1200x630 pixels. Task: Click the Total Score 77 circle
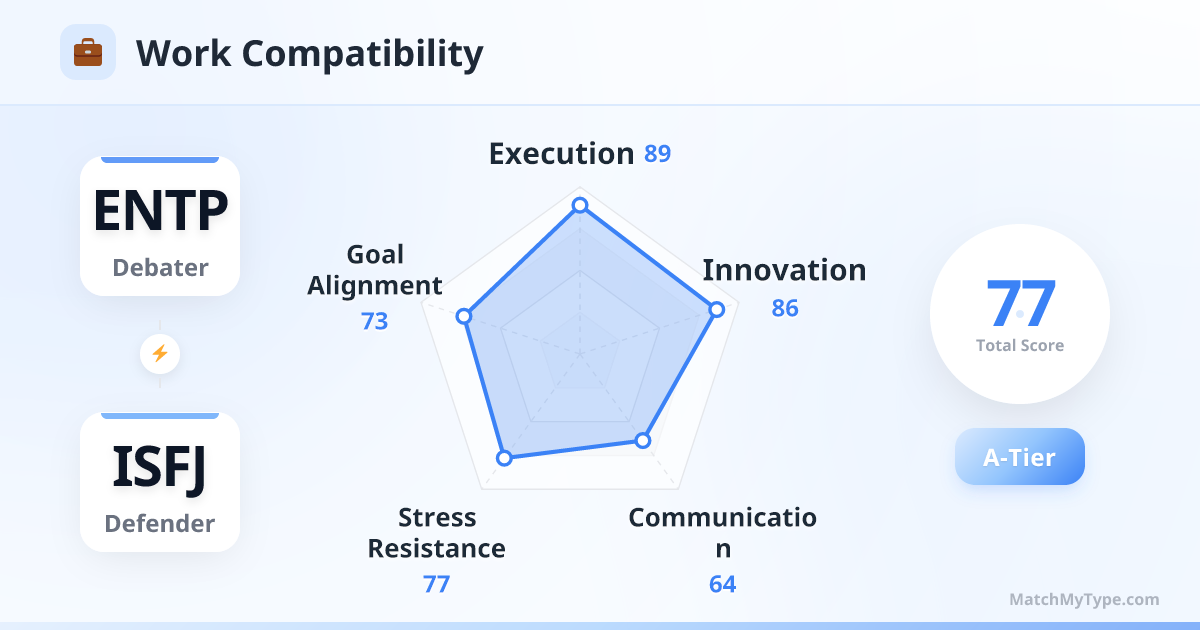1020,314
